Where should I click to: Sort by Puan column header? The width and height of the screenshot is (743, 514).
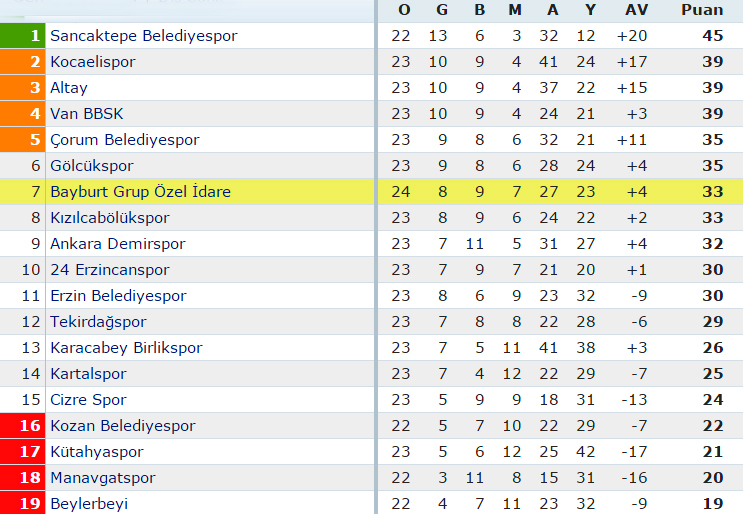click(702, 10)
